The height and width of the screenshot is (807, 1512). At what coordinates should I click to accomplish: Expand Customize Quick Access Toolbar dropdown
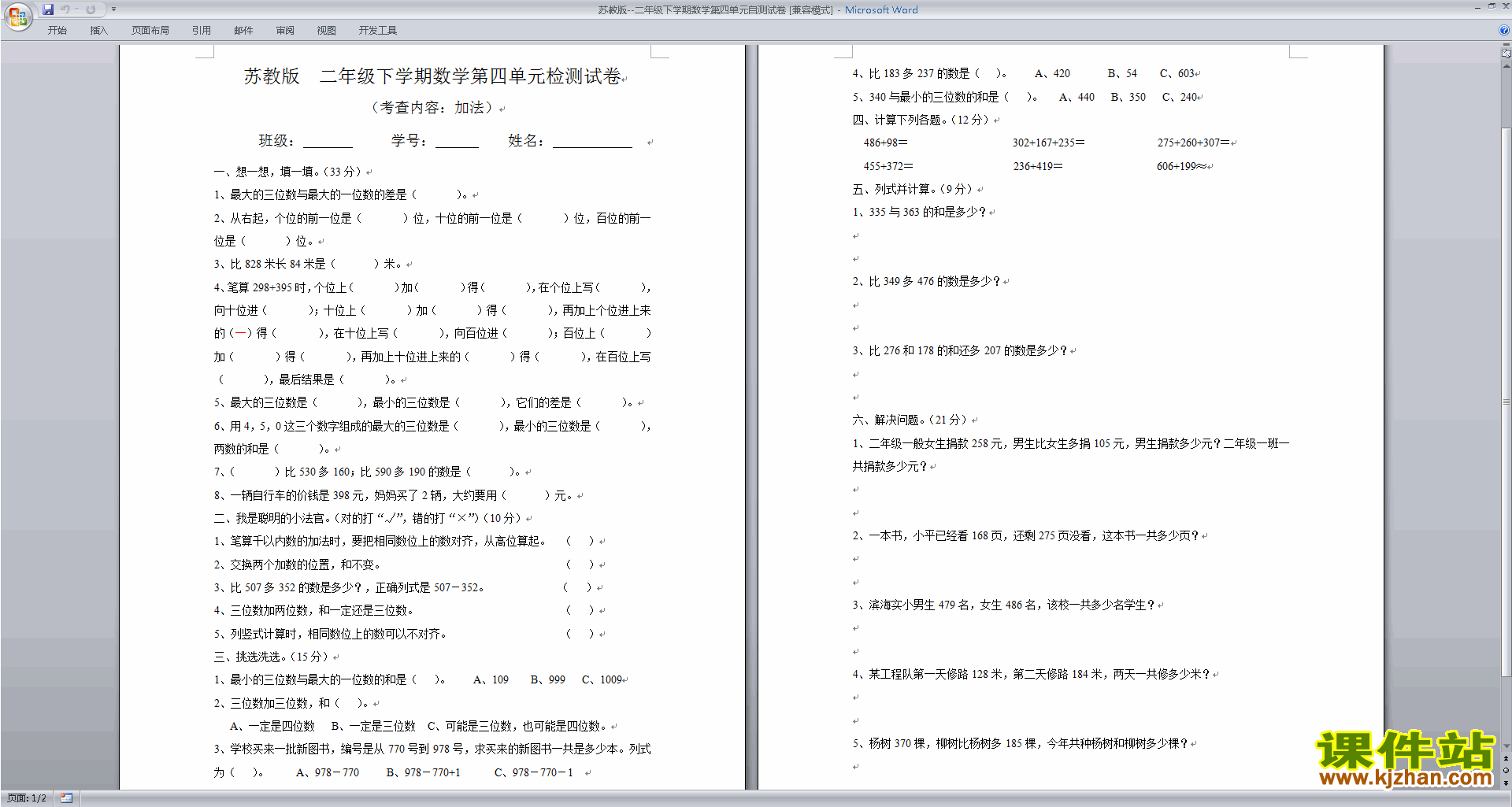tap(113, 9)
